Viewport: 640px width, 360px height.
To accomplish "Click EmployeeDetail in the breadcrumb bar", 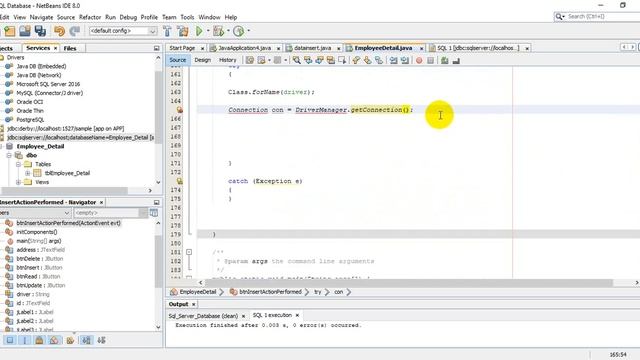I will coord(198,292).
